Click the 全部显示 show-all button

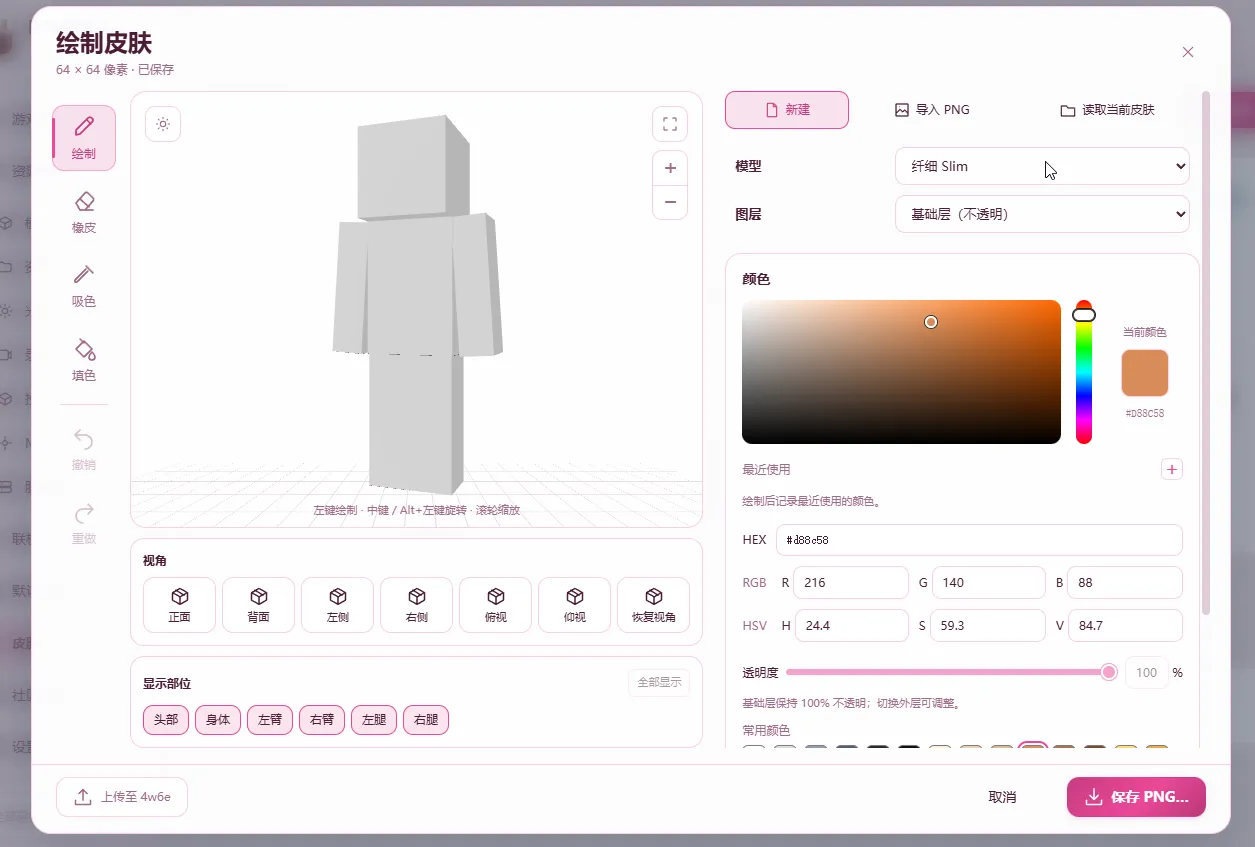coord(659,683)
